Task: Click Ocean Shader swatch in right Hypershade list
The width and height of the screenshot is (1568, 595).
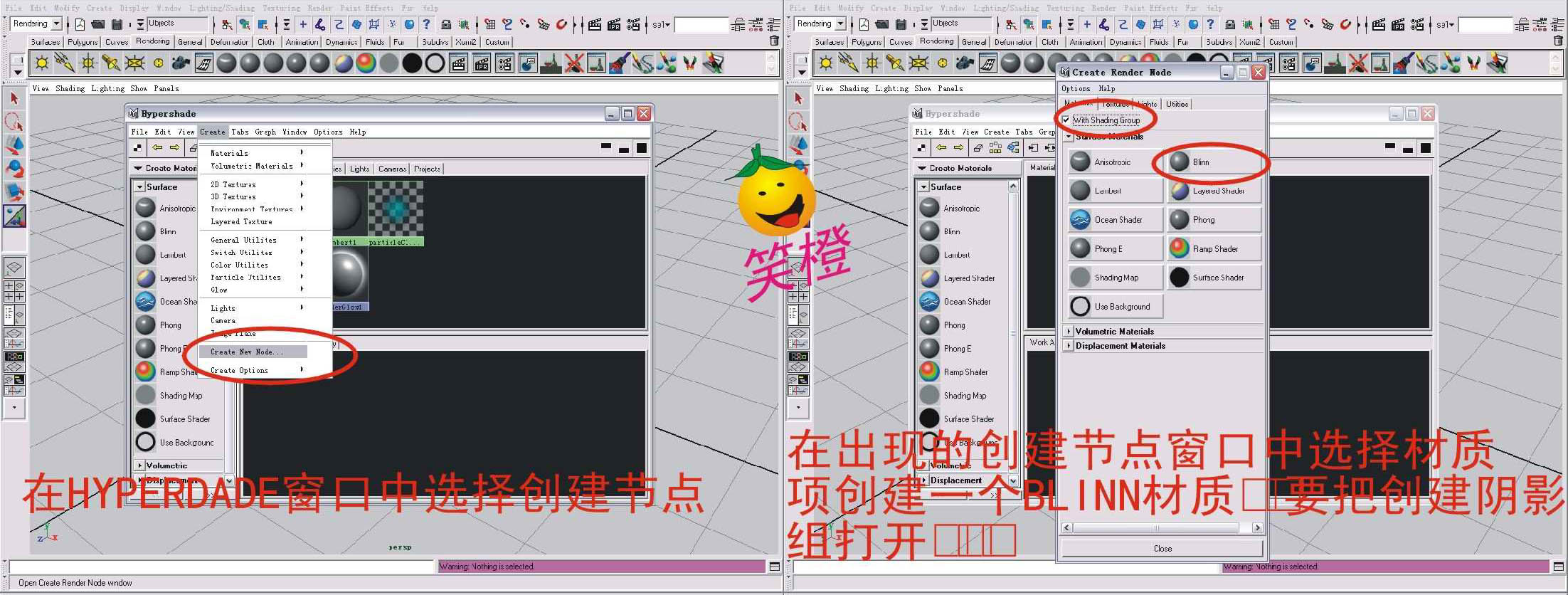Action: click(x=929, y=302)
